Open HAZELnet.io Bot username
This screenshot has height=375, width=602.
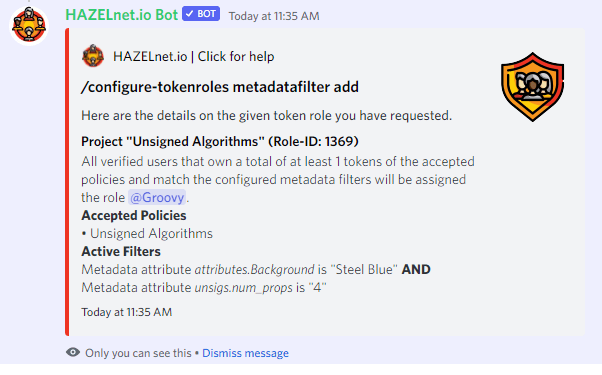pyautogui.click(x=121, y=15)
